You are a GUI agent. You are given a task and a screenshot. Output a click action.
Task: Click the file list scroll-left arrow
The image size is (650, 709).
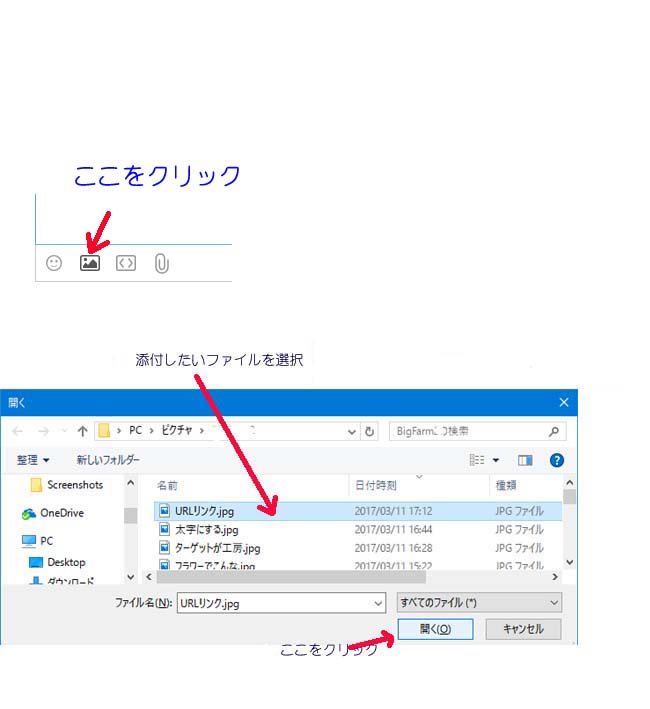149,577
